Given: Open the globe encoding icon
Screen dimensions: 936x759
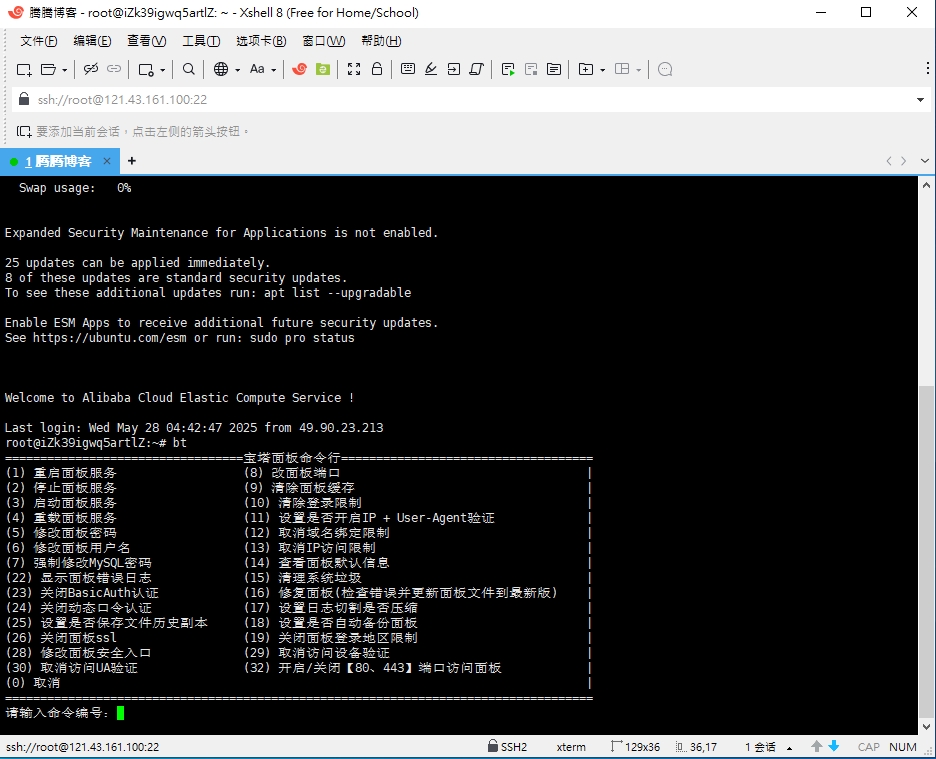Looking at the screenshot, I should (x=221, y=69).
